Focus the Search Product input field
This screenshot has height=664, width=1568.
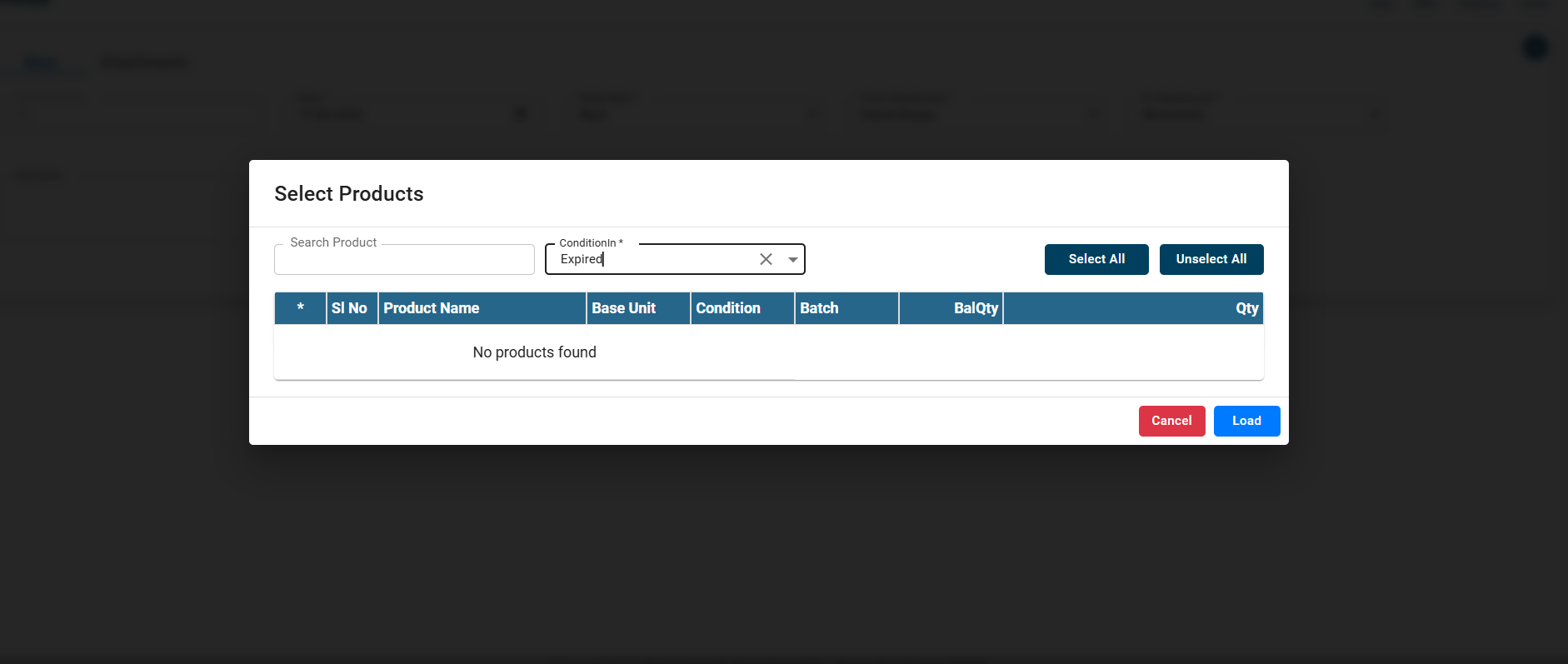(404, 260)
